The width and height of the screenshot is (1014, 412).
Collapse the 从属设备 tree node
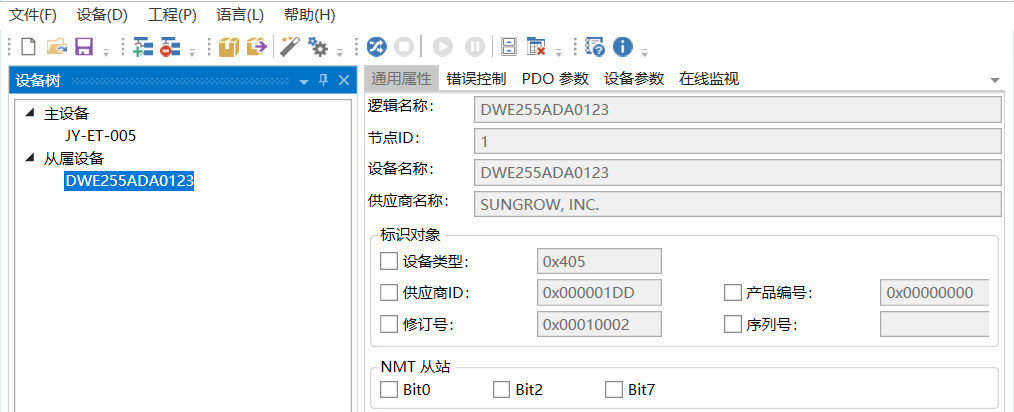29,158
